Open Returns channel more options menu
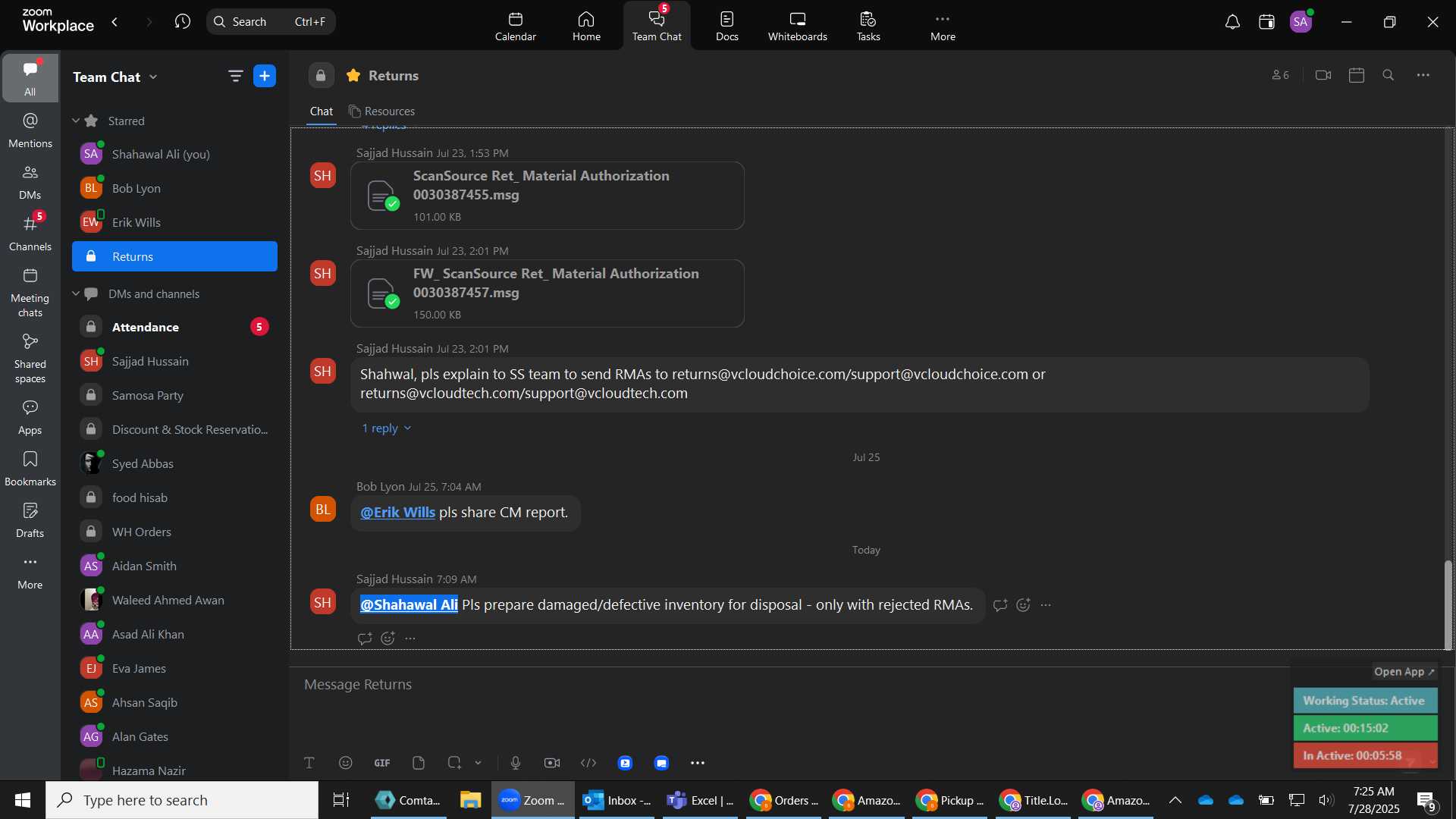The width and height of the screenshot is (1456, 819). click(1423, 75)
